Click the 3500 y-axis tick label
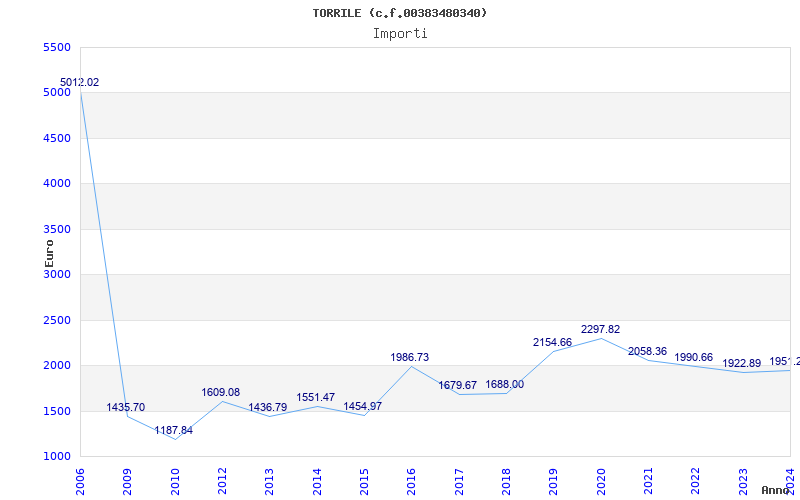The image size is (800, 500). point(57,229)
